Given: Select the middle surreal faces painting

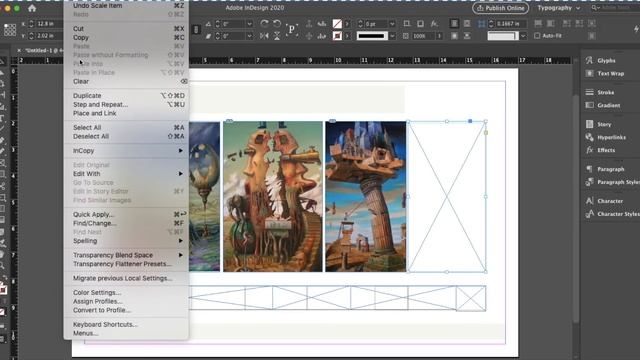Looking at the screenshot, I should coord(273,196).
